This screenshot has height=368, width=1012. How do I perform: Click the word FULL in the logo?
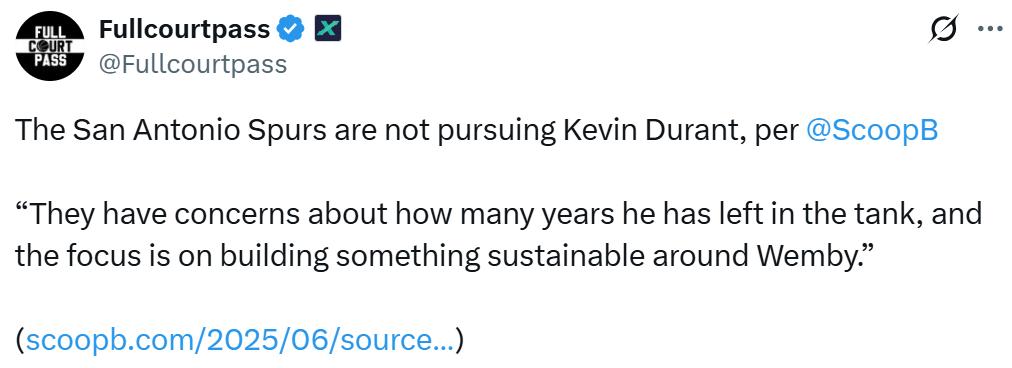click(x=50, y=34)
